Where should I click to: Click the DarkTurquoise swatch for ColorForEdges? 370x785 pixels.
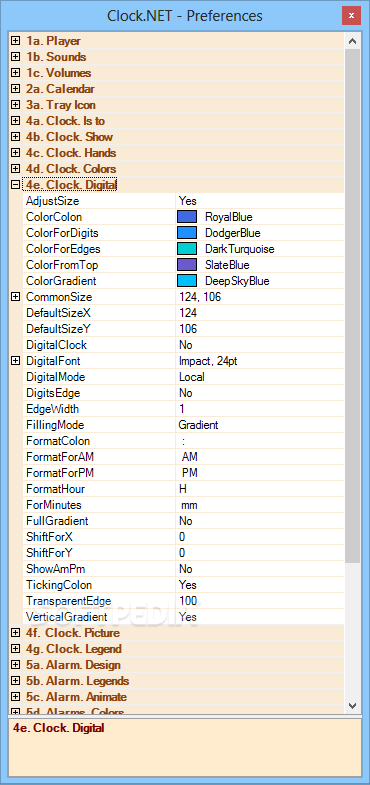[x=187, y=249]
